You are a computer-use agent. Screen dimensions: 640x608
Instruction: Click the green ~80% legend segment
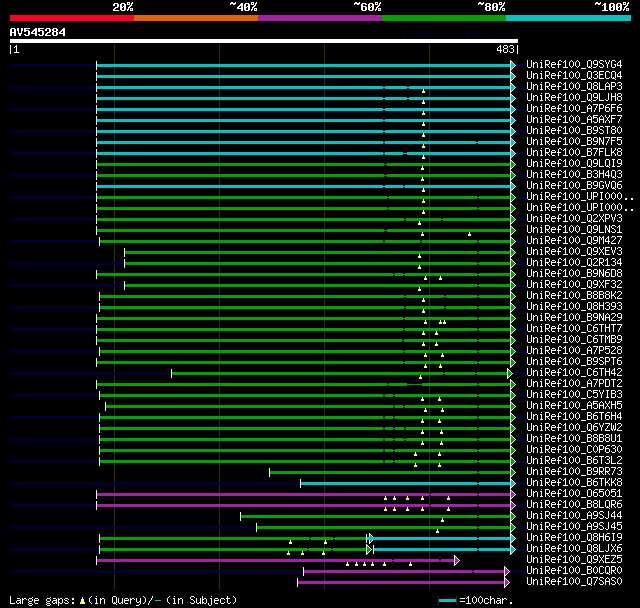click(x=444, y=18)
